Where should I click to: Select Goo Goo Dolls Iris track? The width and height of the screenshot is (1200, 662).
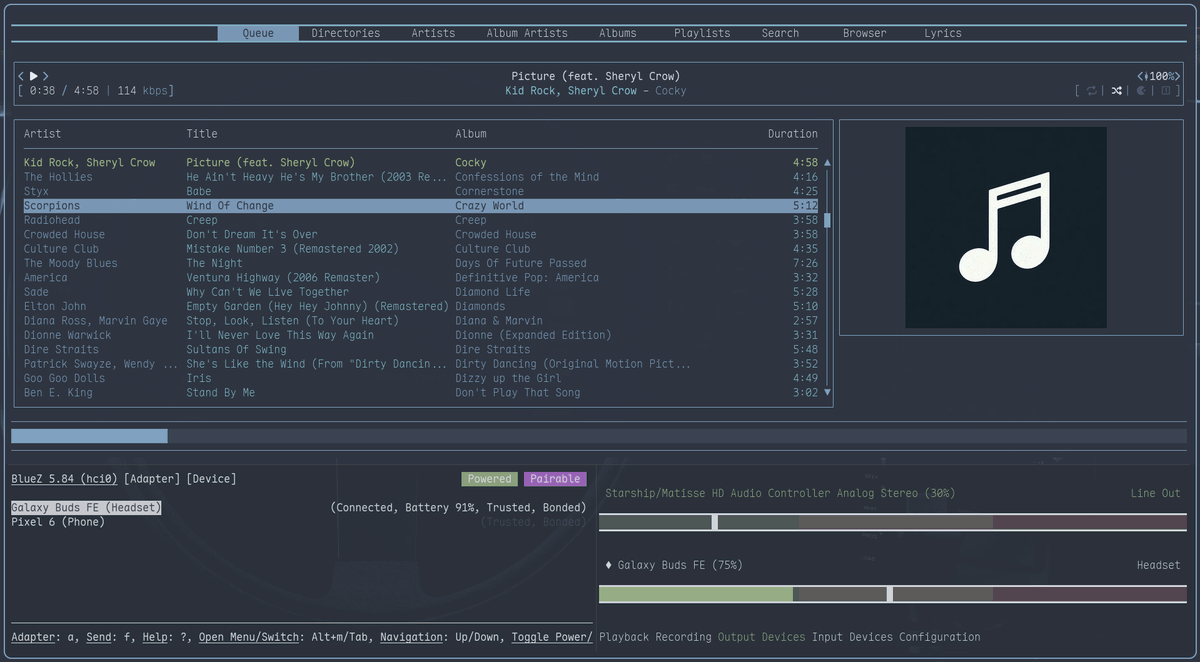[x=421, y=378]
